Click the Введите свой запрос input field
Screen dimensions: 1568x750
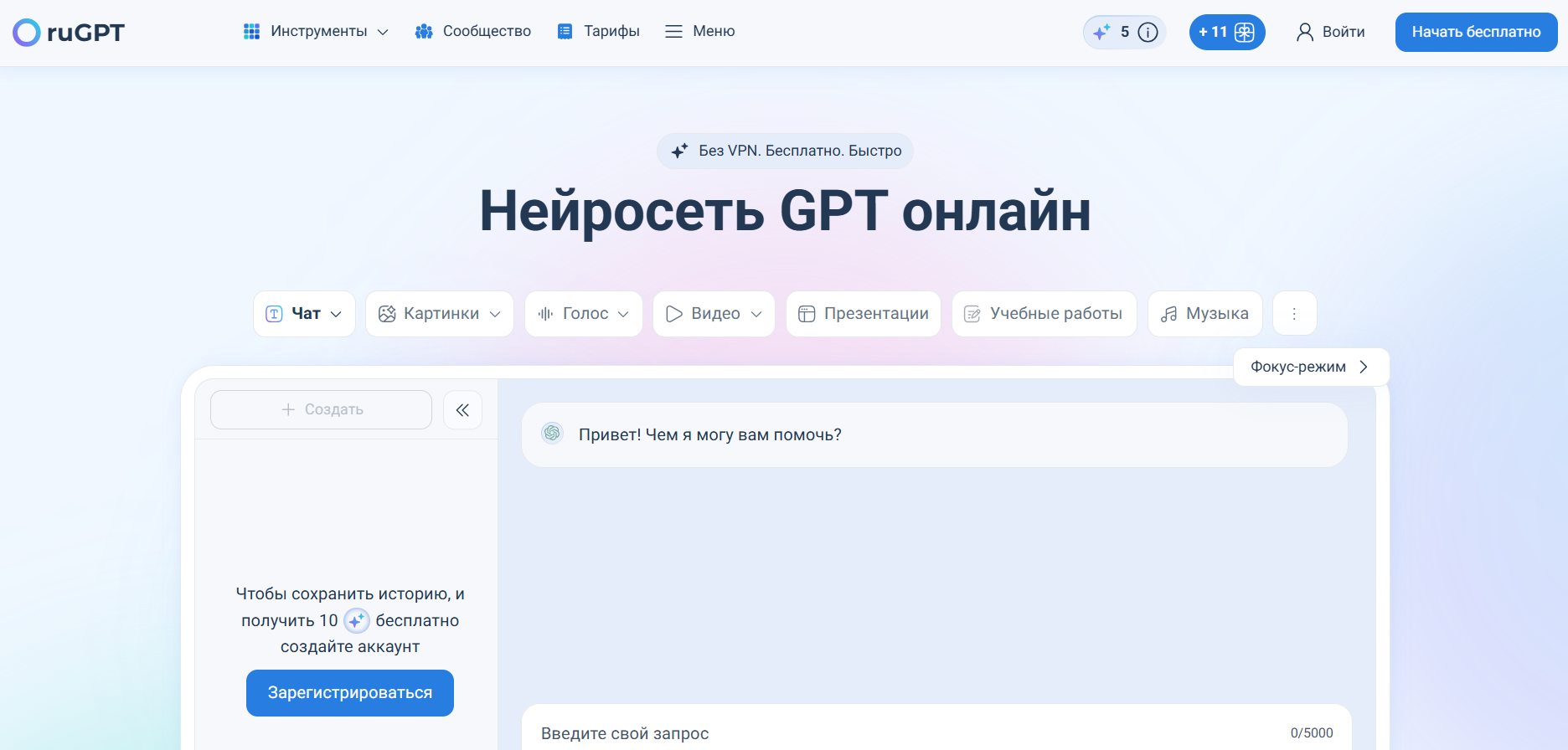coord(905,733)
